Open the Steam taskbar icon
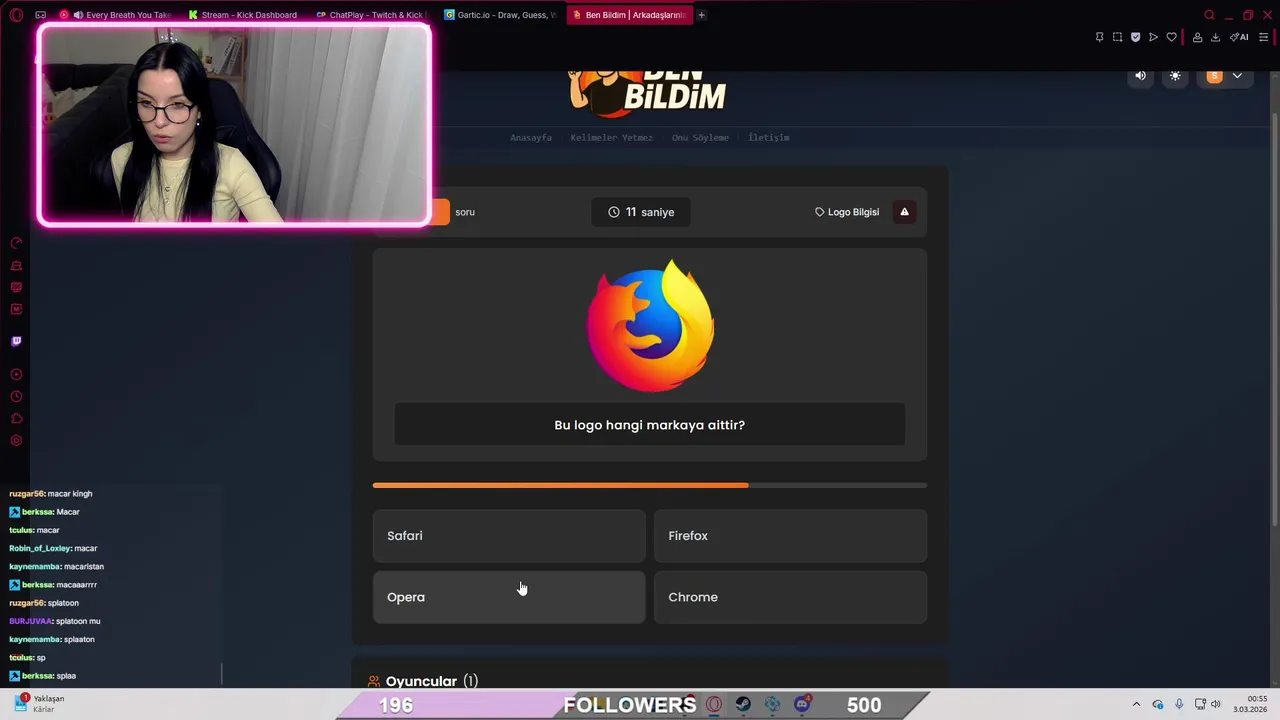This screenshot has height=720, width=1280. tap(743, 705)
